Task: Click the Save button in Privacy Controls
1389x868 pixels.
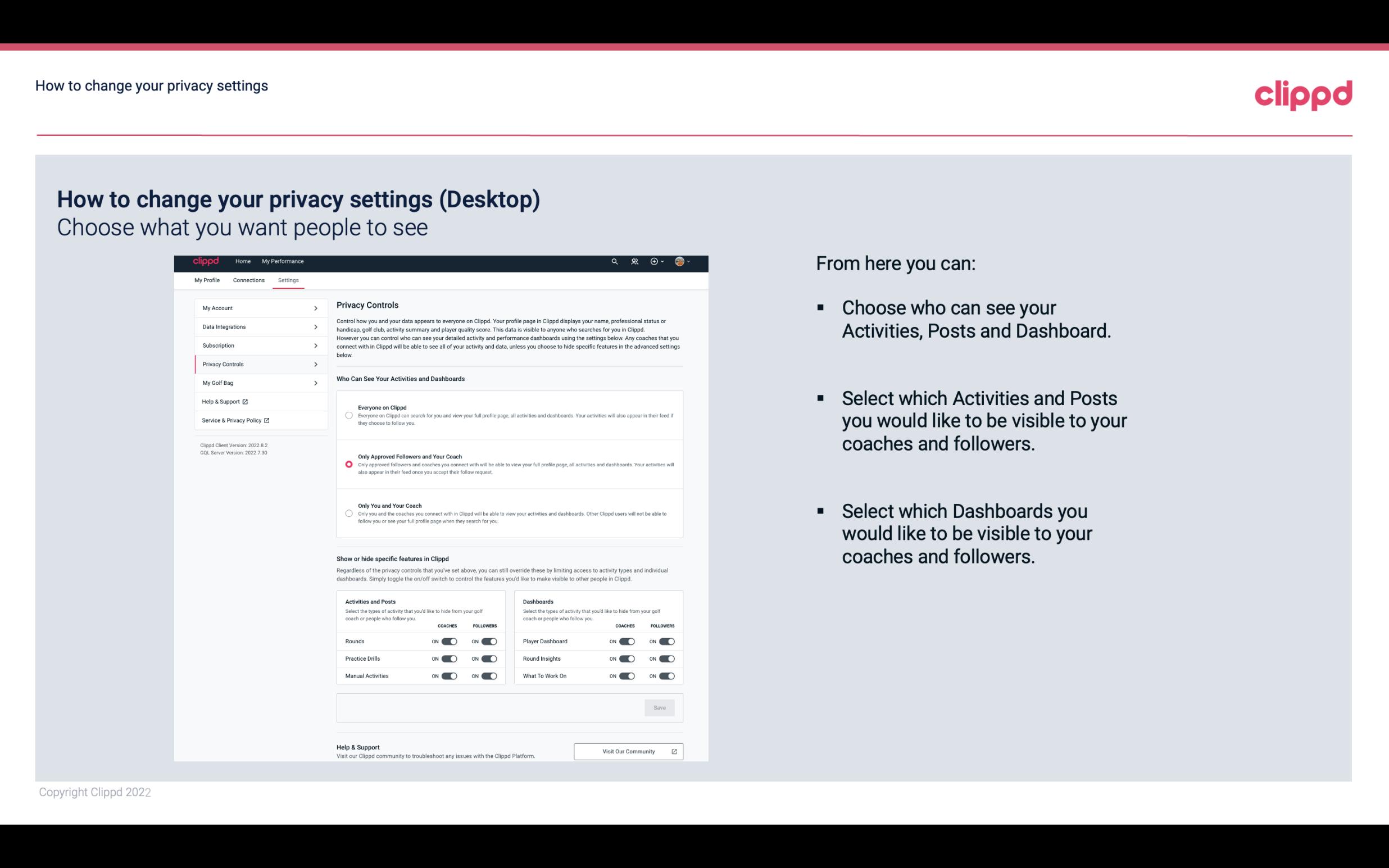Action: tap(659, 707)
